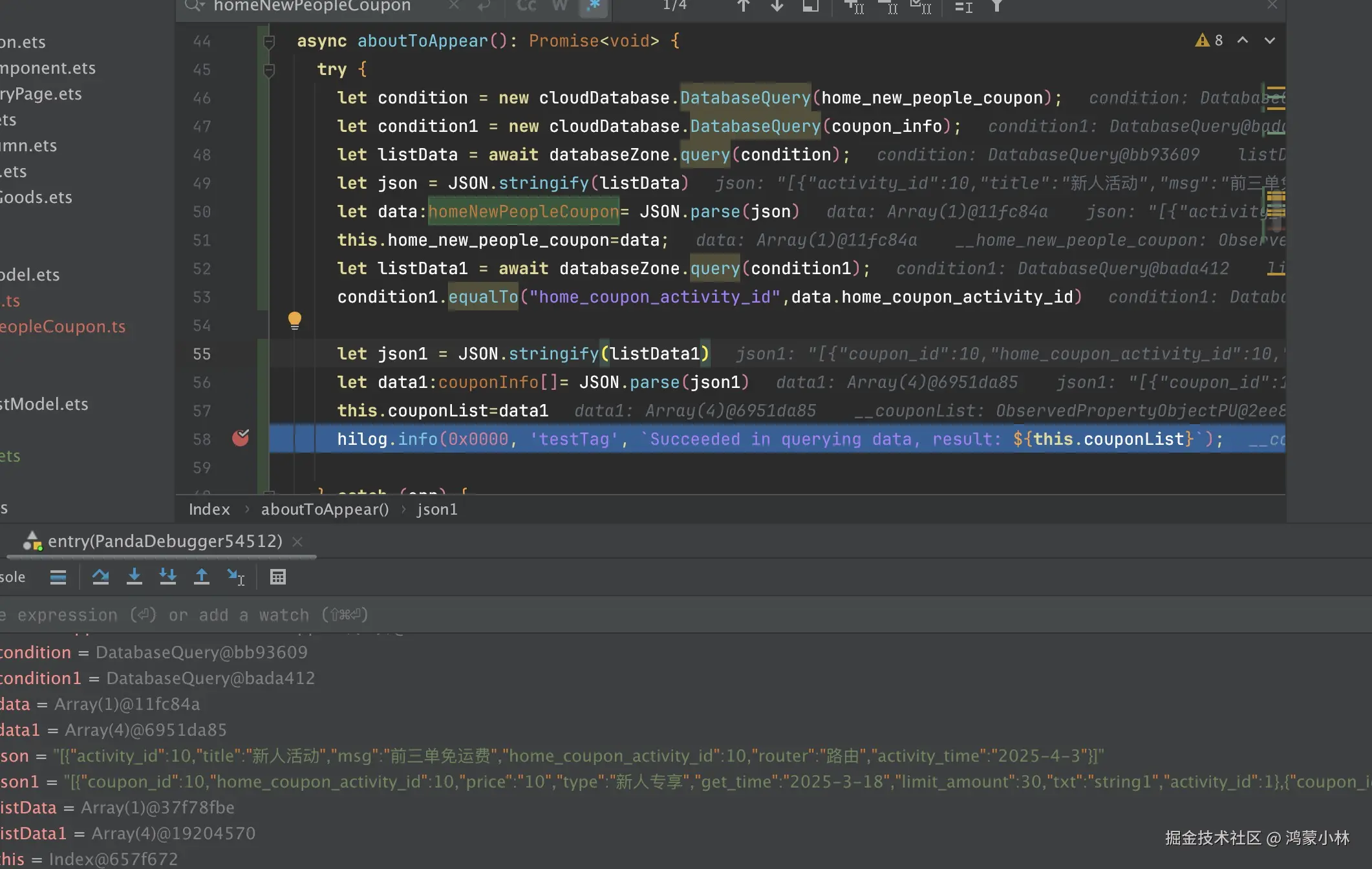Go to next highlighted warning chevron

click(1269, 41)
